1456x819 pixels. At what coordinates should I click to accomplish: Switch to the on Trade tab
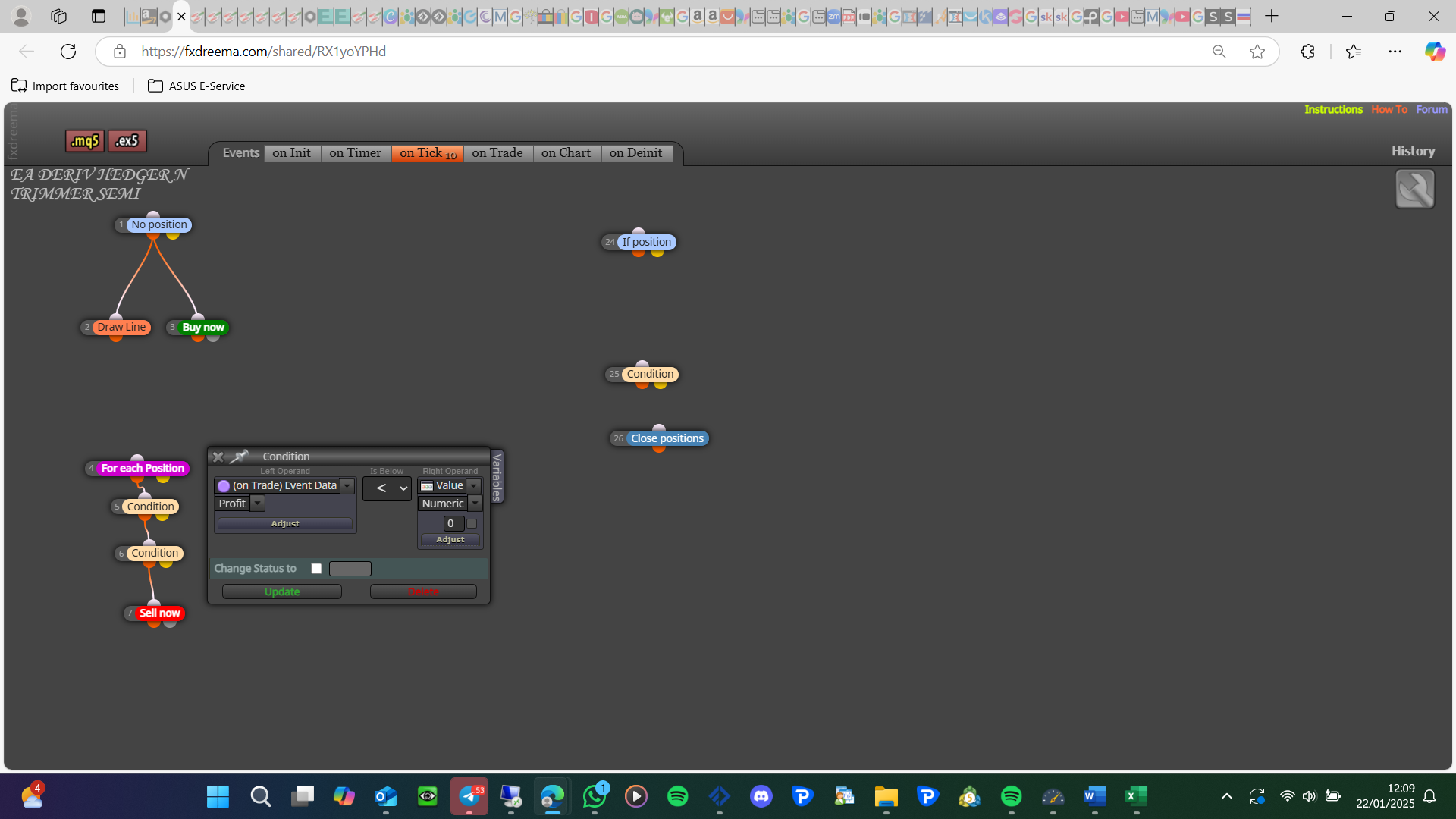pos(497,153)
